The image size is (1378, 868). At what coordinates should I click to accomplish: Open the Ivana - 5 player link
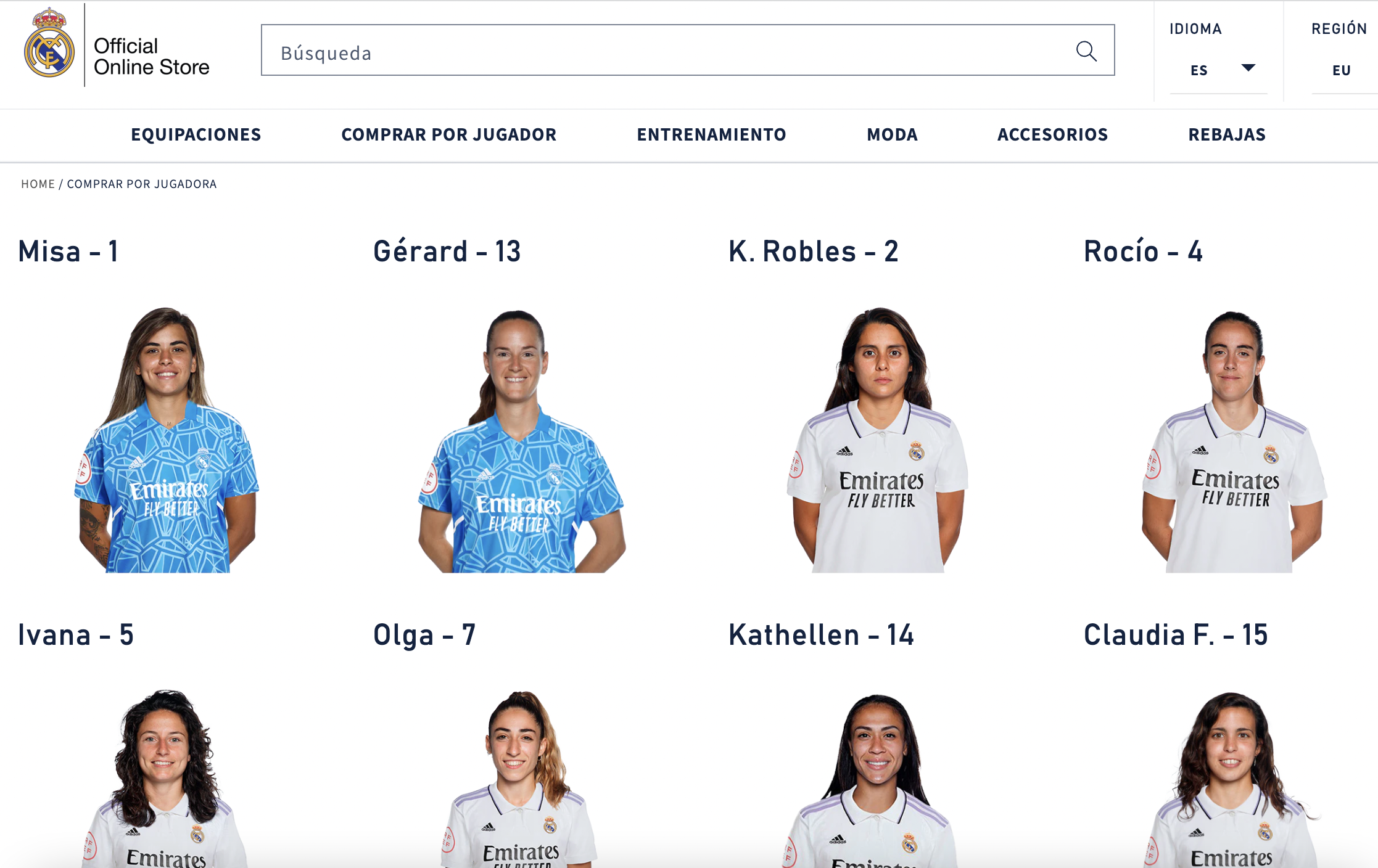coord(76,634)
